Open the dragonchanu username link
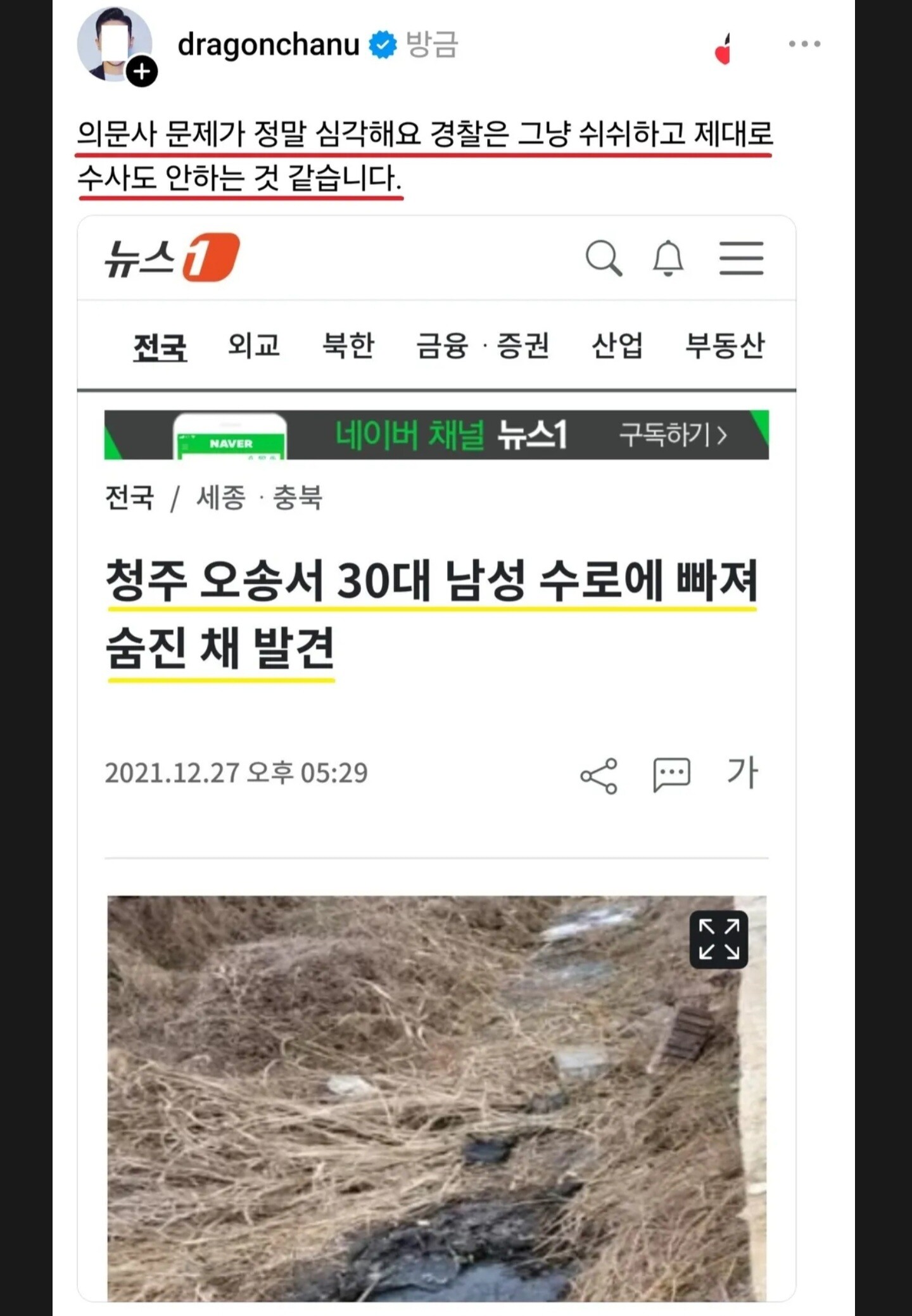This screenshot has height=1316, width=912. pos(269,44)
